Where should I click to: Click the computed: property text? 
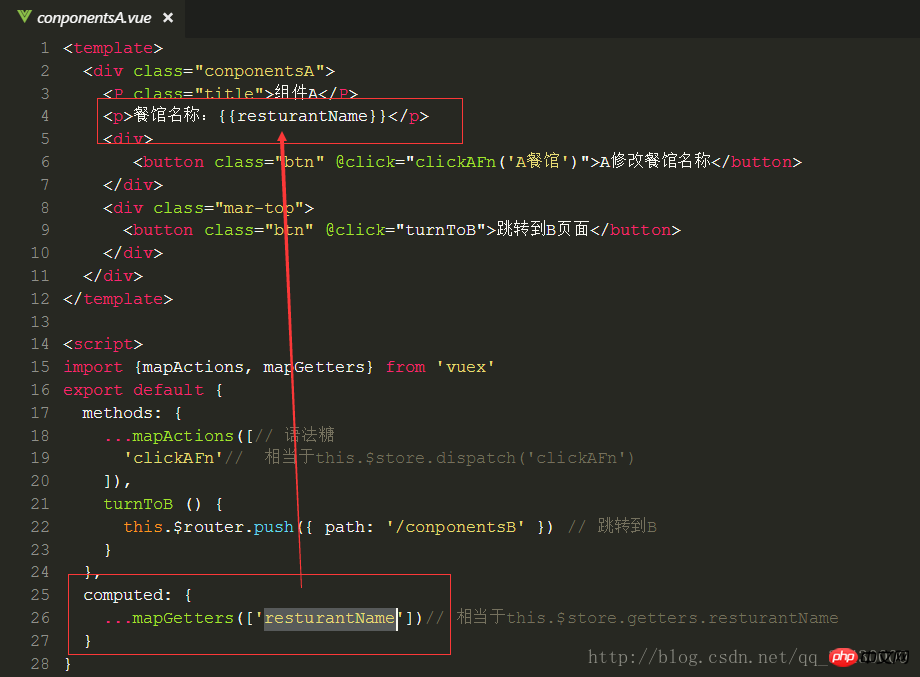(x=127, y=595)
